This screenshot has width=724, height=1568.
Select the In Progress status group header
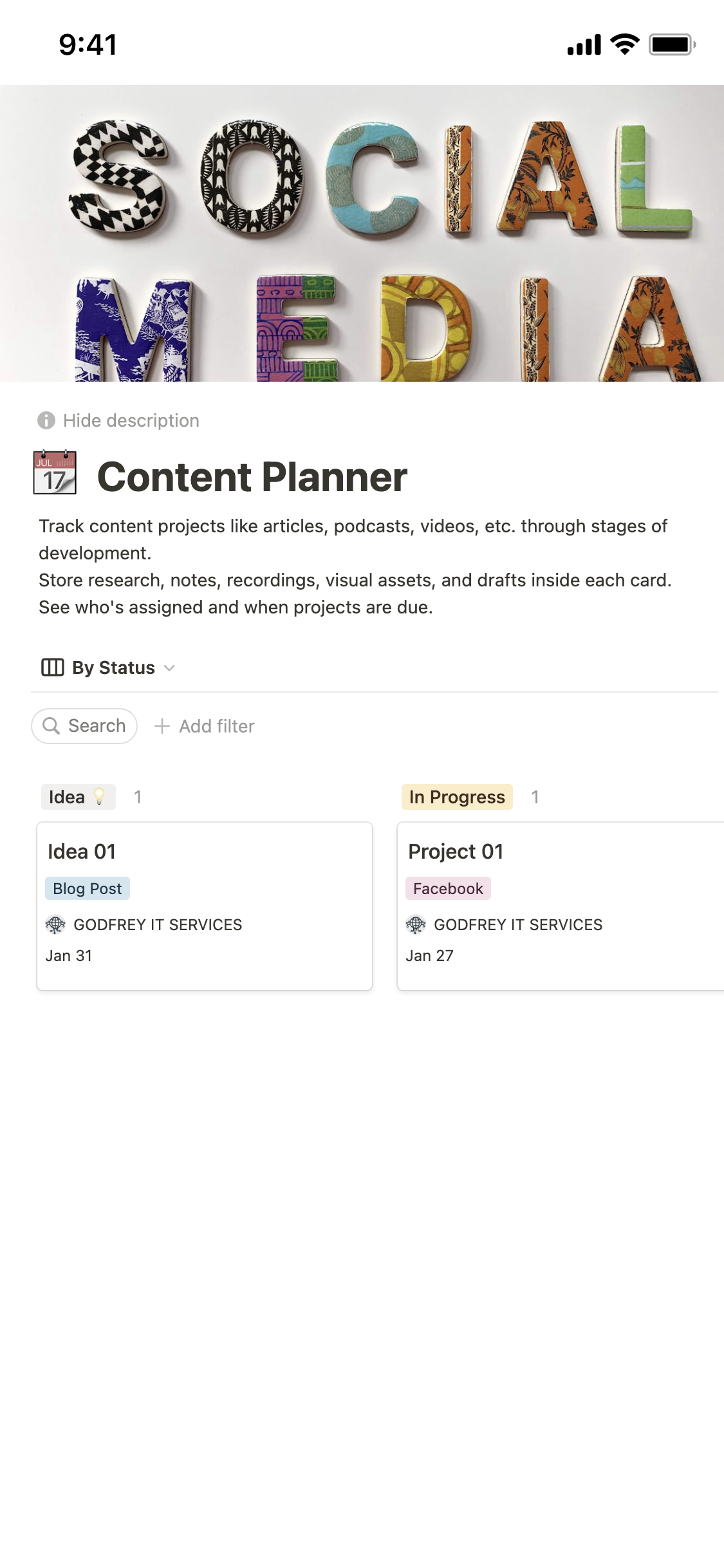457,797
